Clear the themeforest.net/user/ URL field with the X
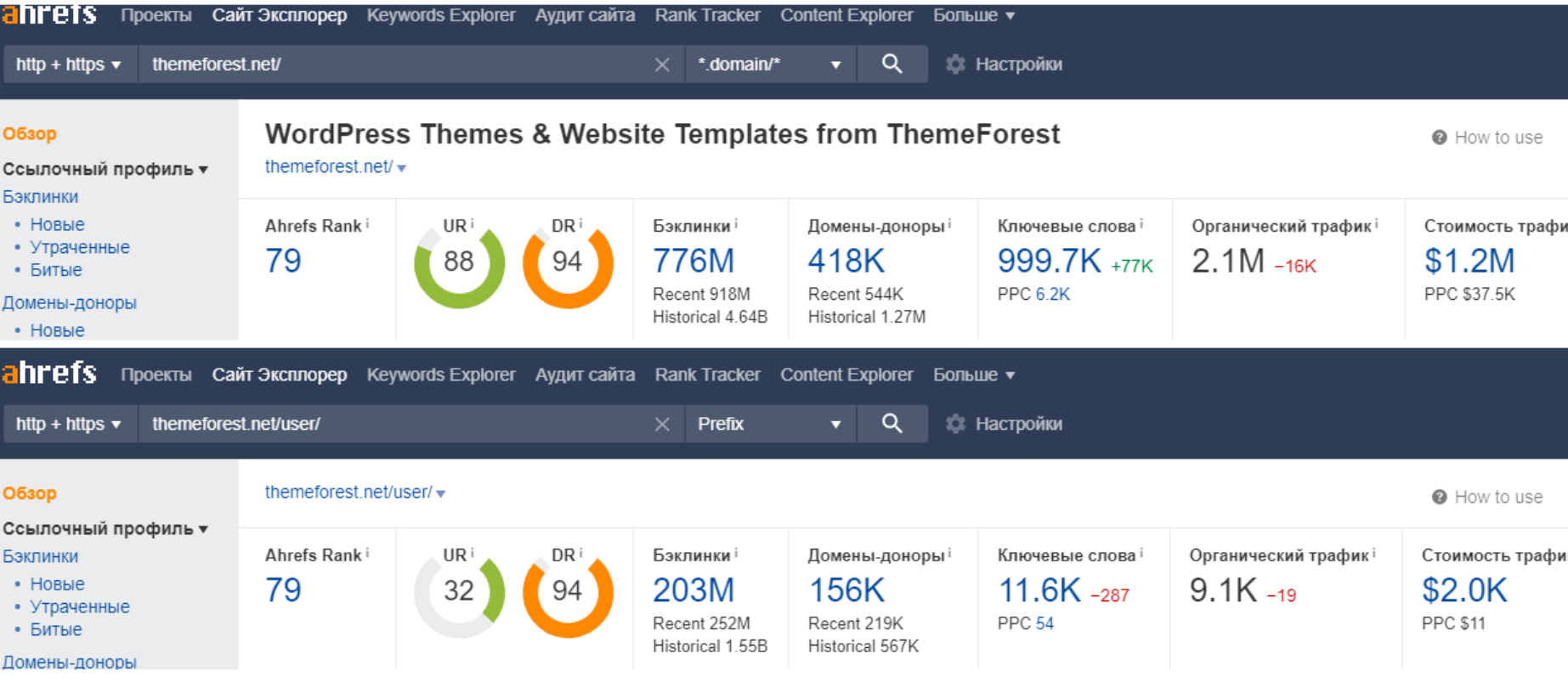 tap(662, 424)
